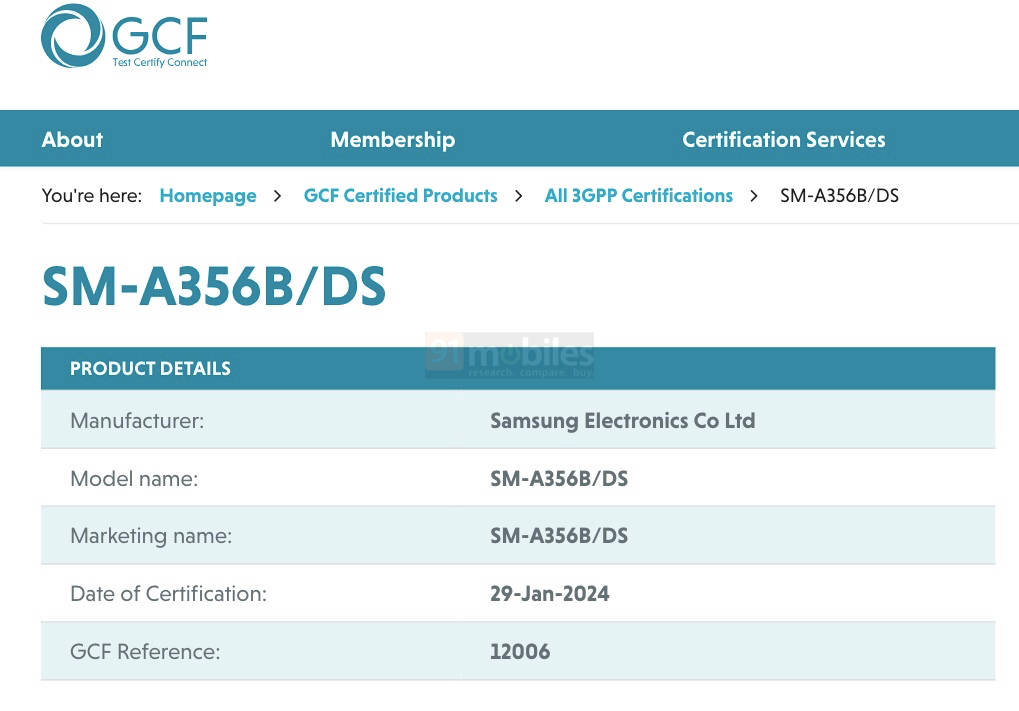Click the GCF Test Certify Connect logo
The height and width of the screenshot is (711, 1019).
click(x=123, y=36)
